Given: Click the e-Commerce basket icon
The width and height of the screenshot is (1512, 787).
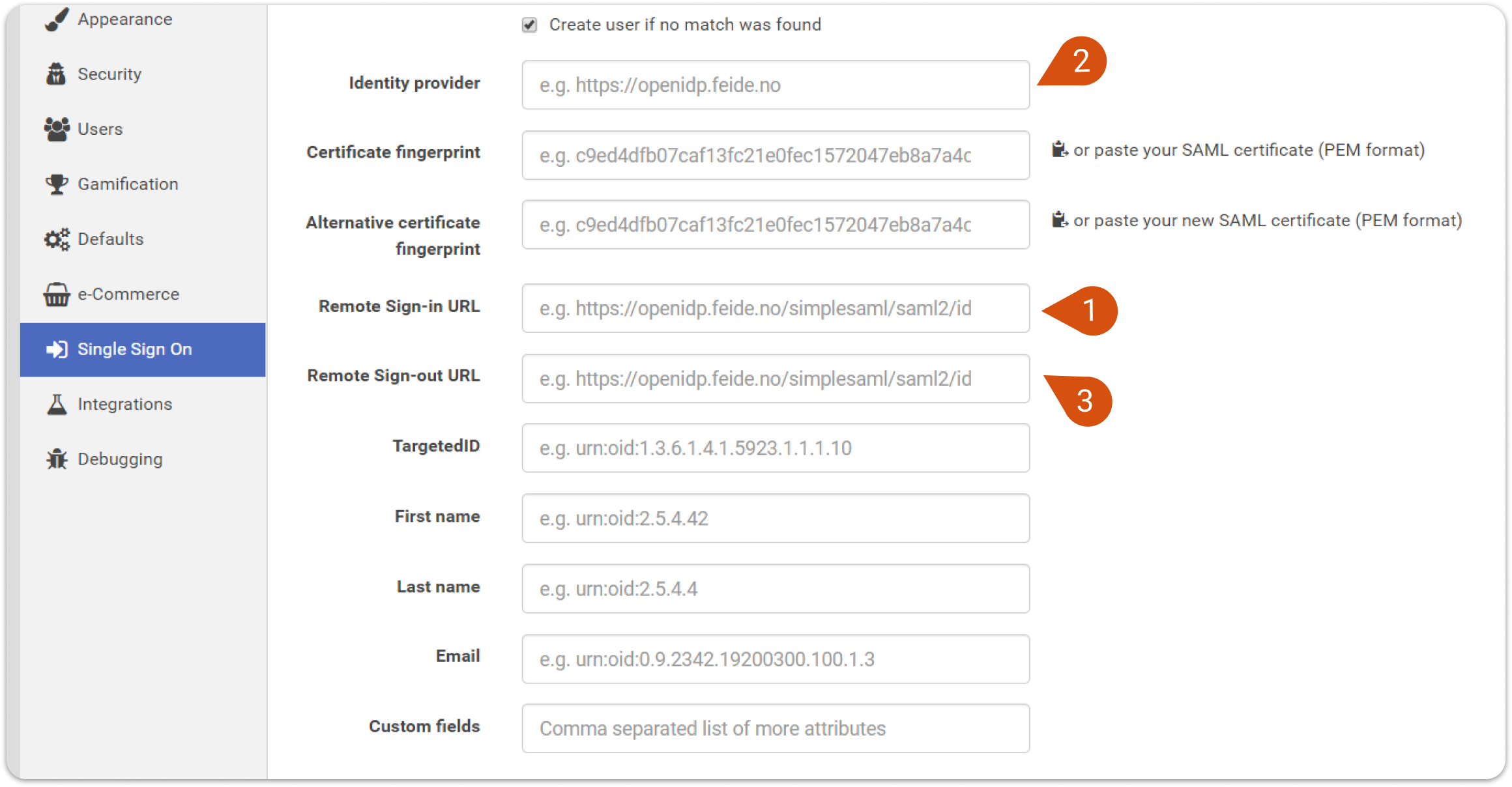Looking at the screenshot, I should point(57,294).
